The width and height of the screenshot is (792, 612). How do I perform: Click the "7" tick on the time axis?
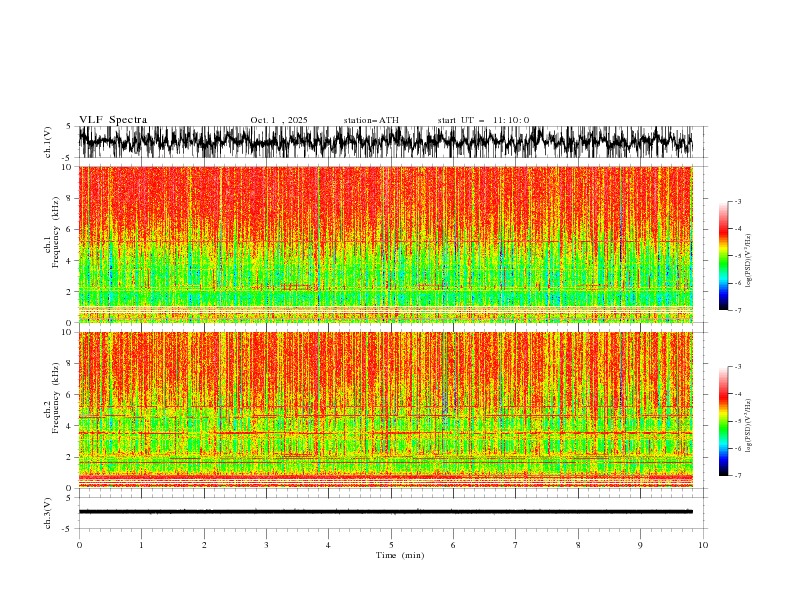click(x=516, y=545)
